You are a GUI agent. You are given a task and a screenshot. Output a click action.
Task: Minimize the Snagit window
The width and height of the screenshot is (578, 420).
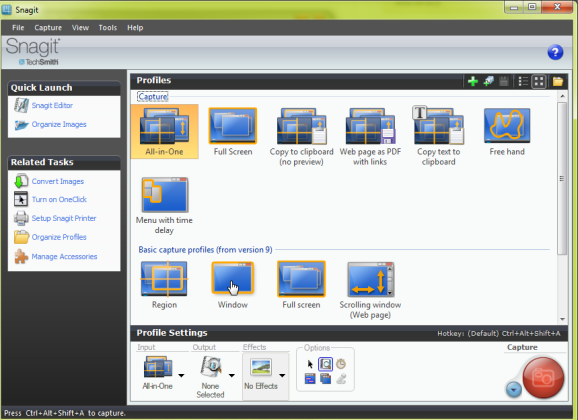tap(514, 7)
